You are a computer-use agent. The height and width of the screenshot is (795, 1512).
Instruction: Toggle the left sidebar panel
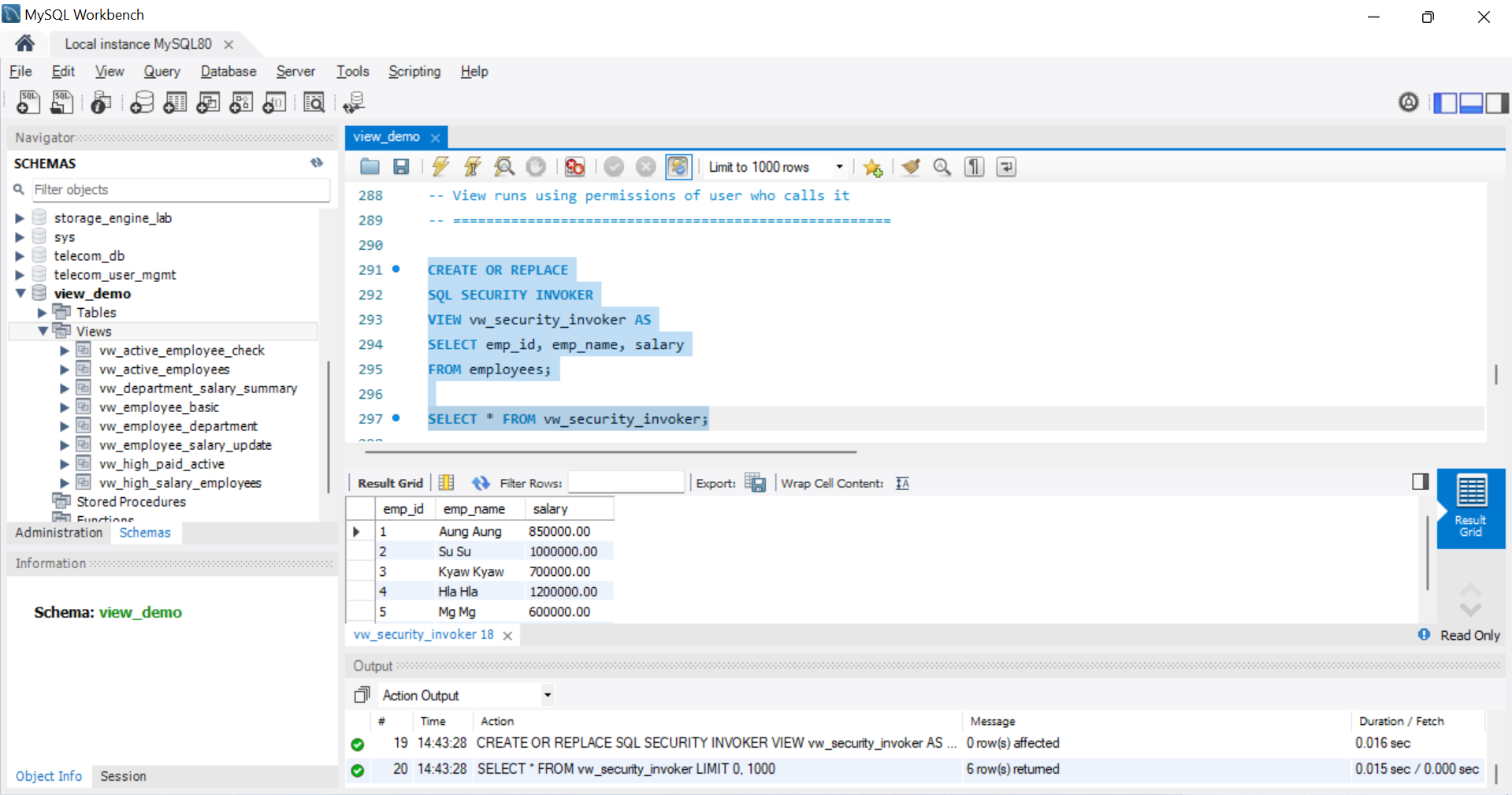click(1445, 102)
